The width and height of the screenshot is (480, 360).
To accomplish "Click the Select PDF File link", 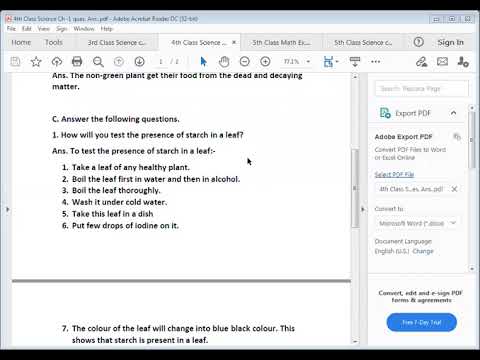I will [394, 174].
